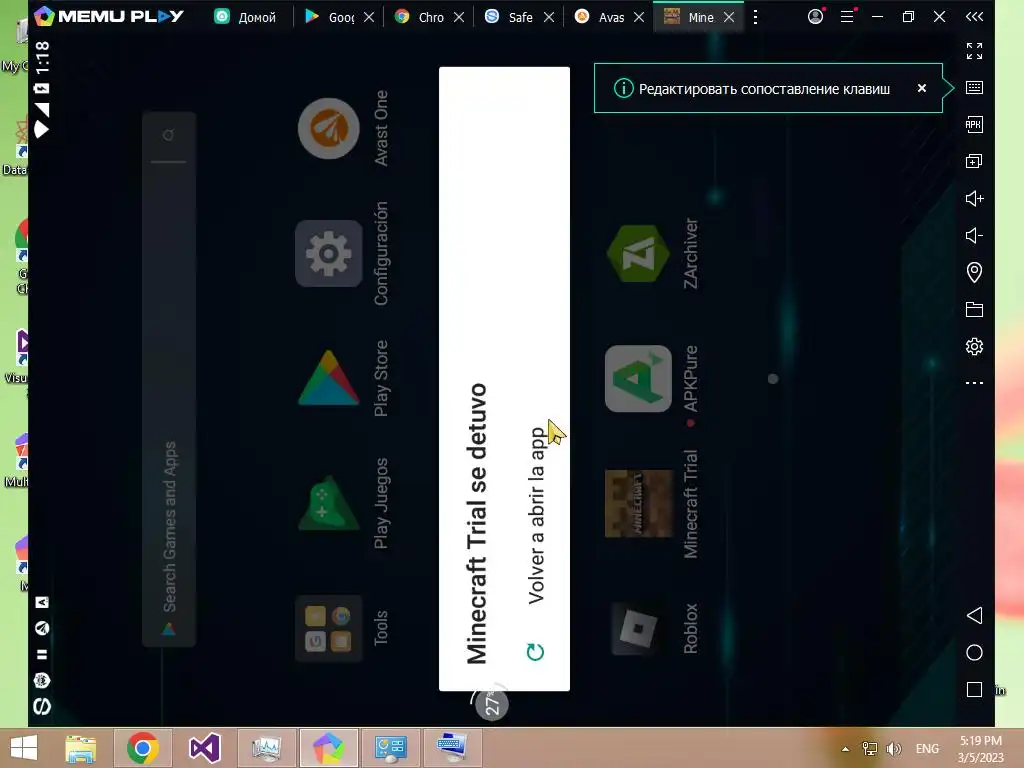Switch to the Goog tab
This screenshot has width=1024, height=768.
coord(330,17)
